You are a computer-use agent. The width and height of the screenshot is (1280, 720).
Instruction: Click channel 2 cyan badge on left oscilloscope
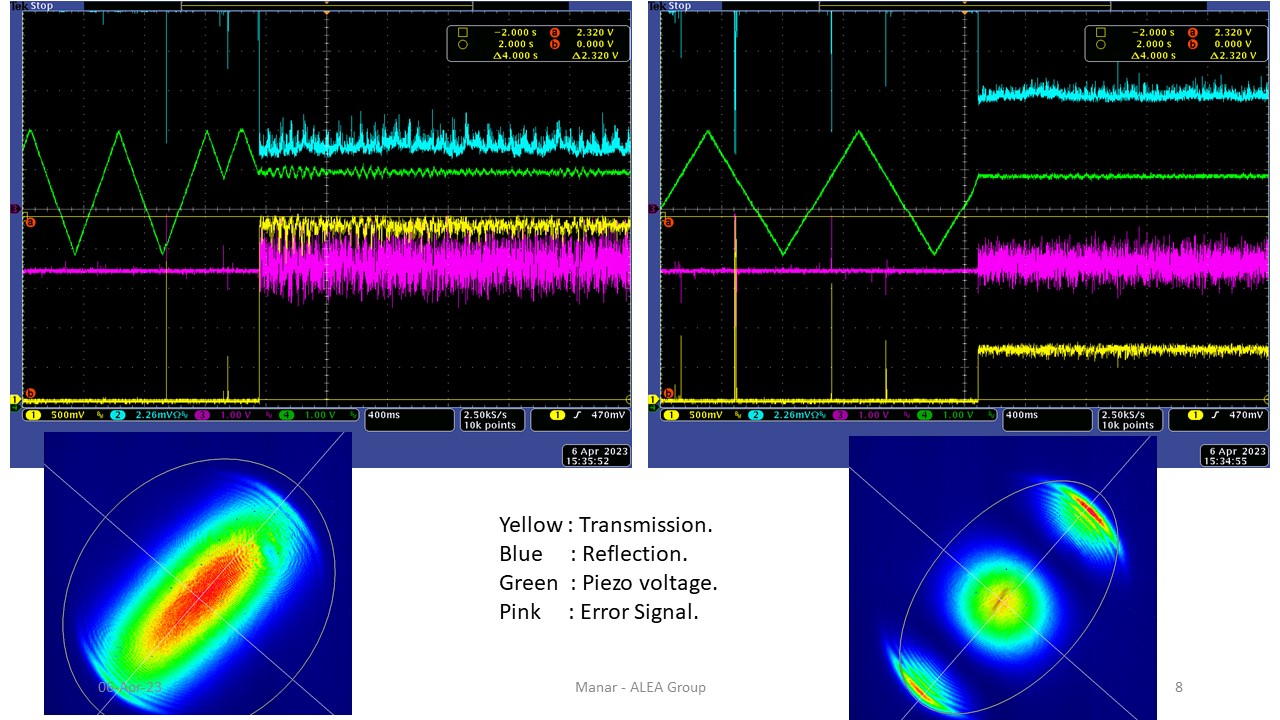point(117,415)
